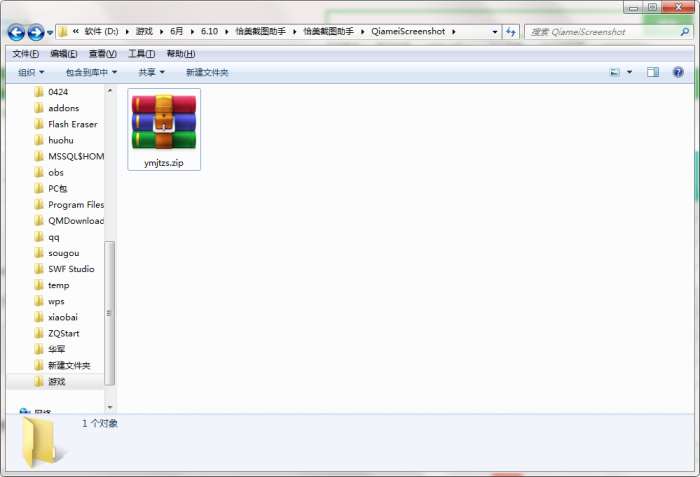Click the navigation pane scroll up arrow
This screenshot has height=477, width=700.
(109, 91)
